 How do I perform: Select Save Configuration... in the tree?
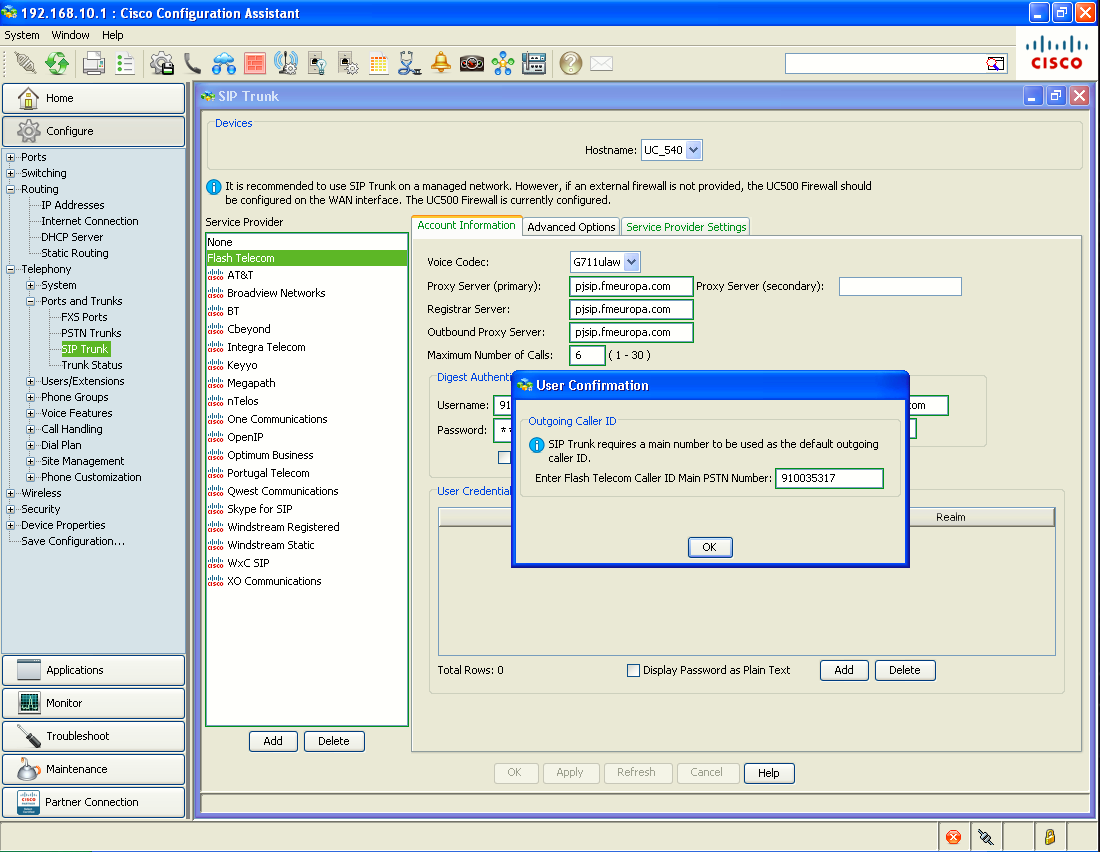73,541
